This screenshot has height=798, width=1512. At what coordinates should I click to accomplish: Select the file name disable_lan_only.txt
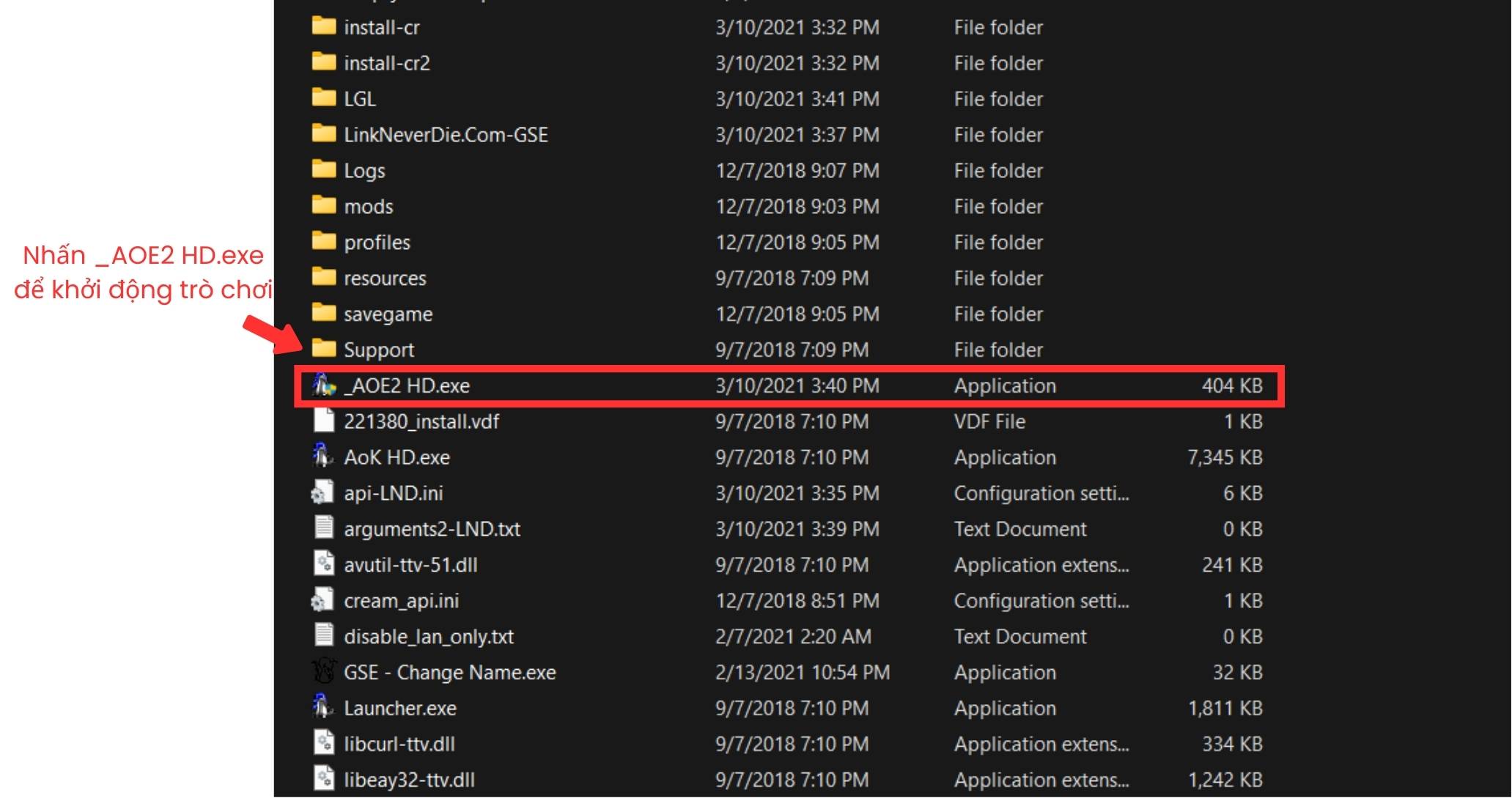click(x=429, y=637)
